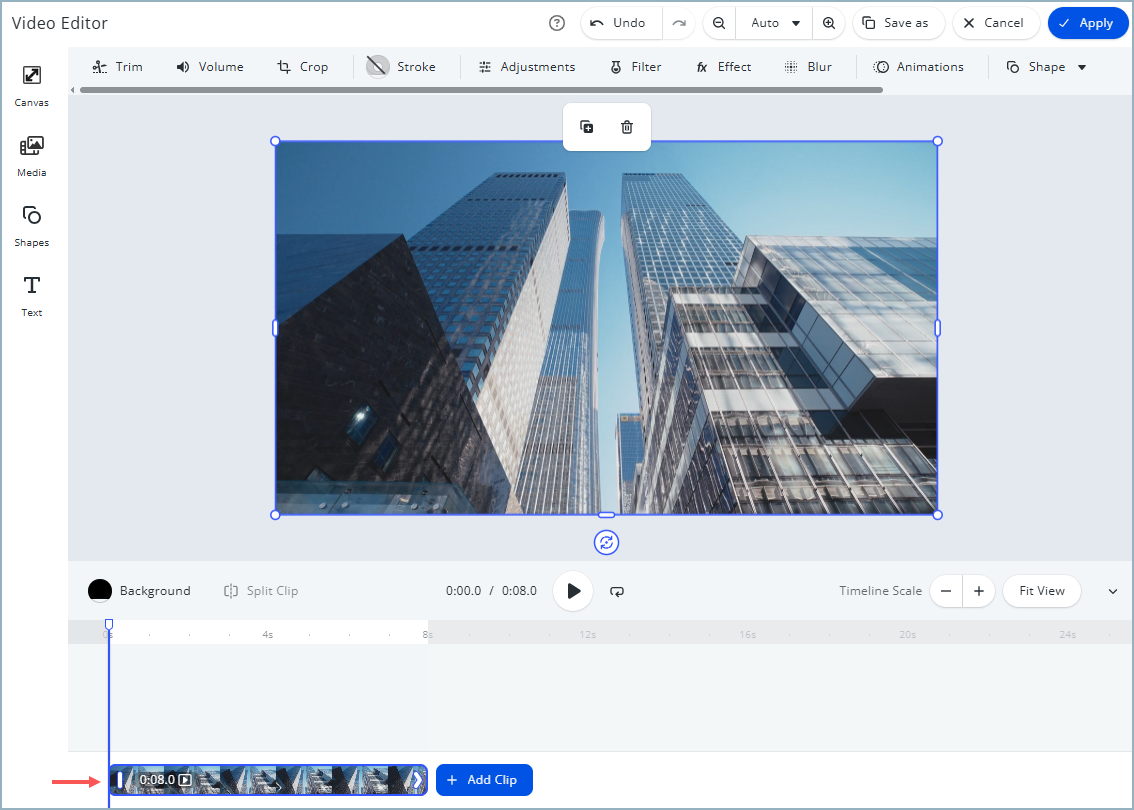The width and height of the screenshot is (1134, 810).
Task: Click the Add Clip button
Action: pyautogui.click(x=484, y=780)
